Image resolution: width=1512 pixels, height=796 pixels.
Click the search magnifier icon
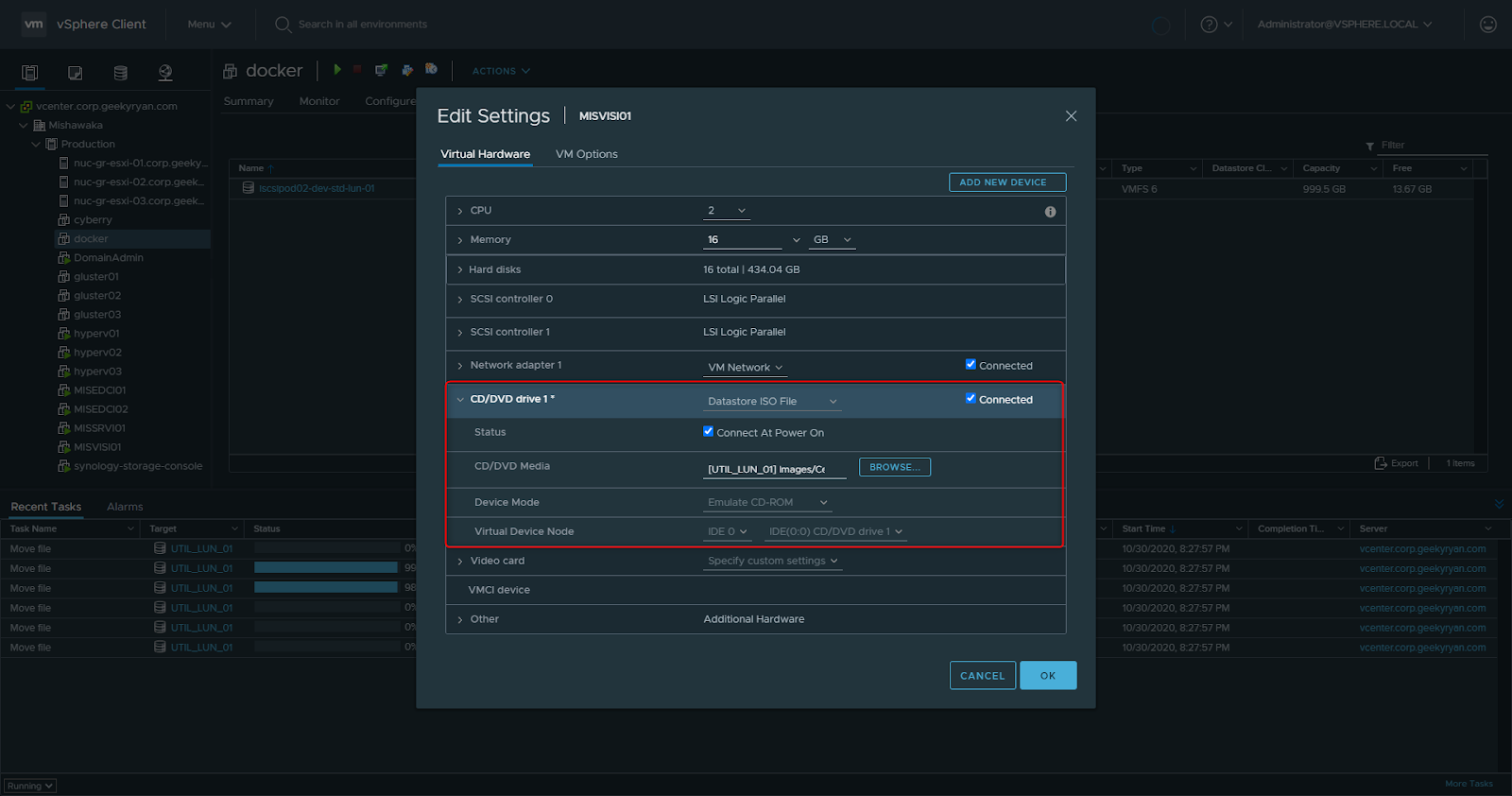[x=283, y=25]
